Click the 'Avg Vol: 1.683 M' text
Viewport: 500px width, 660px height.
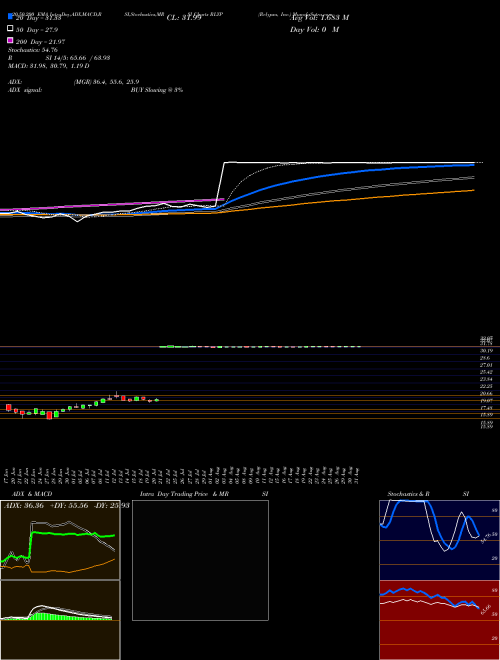pyautogui.click(x=319, y=18)
